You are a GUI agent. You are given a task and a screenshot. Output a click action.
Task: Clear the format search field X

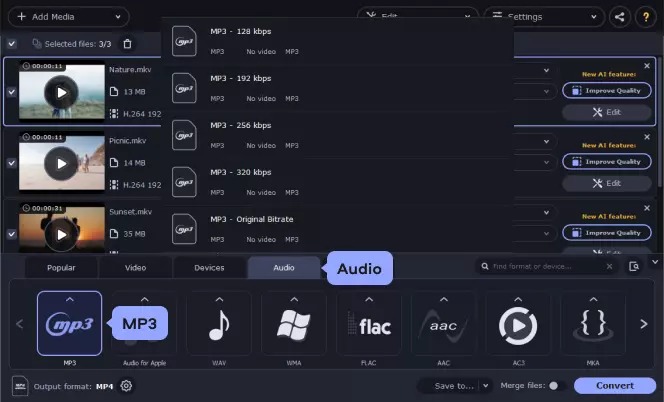(x=609, y=266)
